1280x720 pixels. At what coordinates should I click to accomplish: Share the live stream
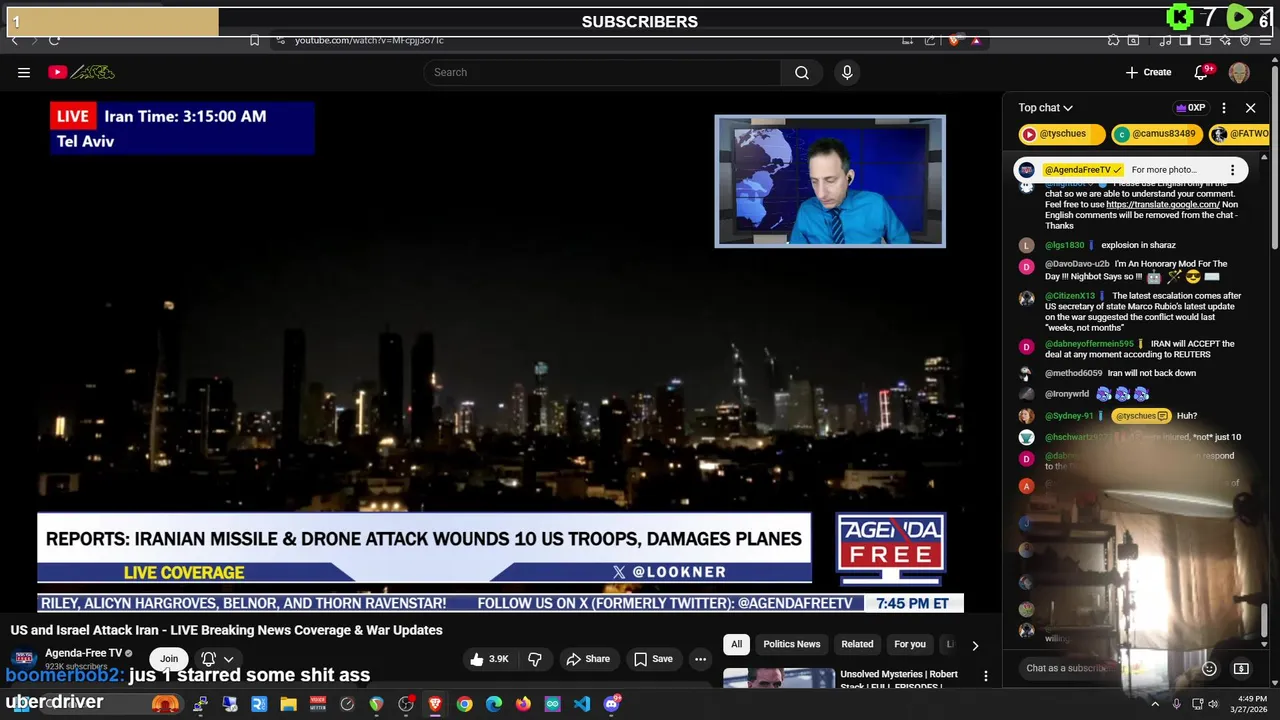[x=587, y=659]
